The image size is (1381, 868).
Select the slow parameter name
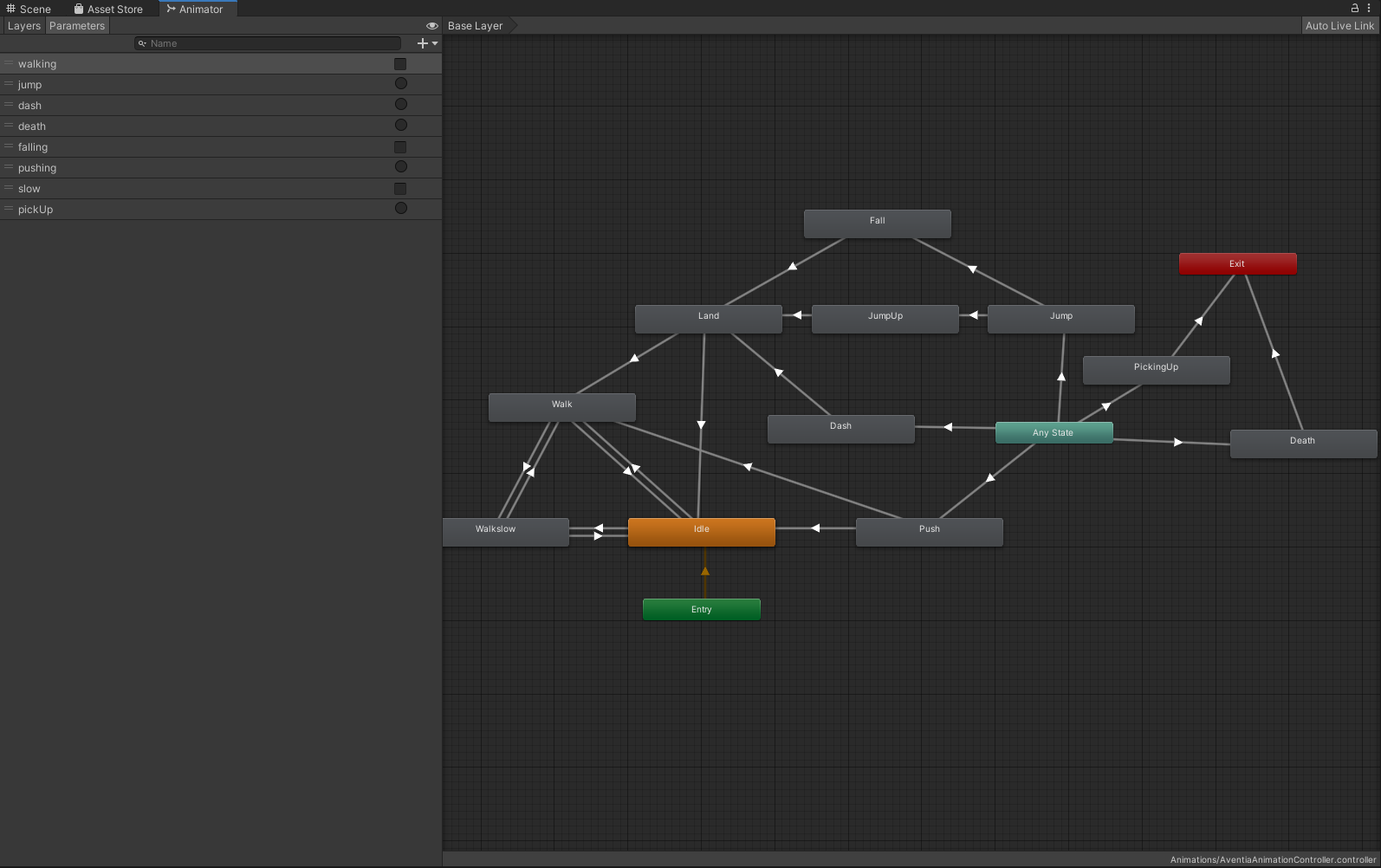tap(29, 189)
